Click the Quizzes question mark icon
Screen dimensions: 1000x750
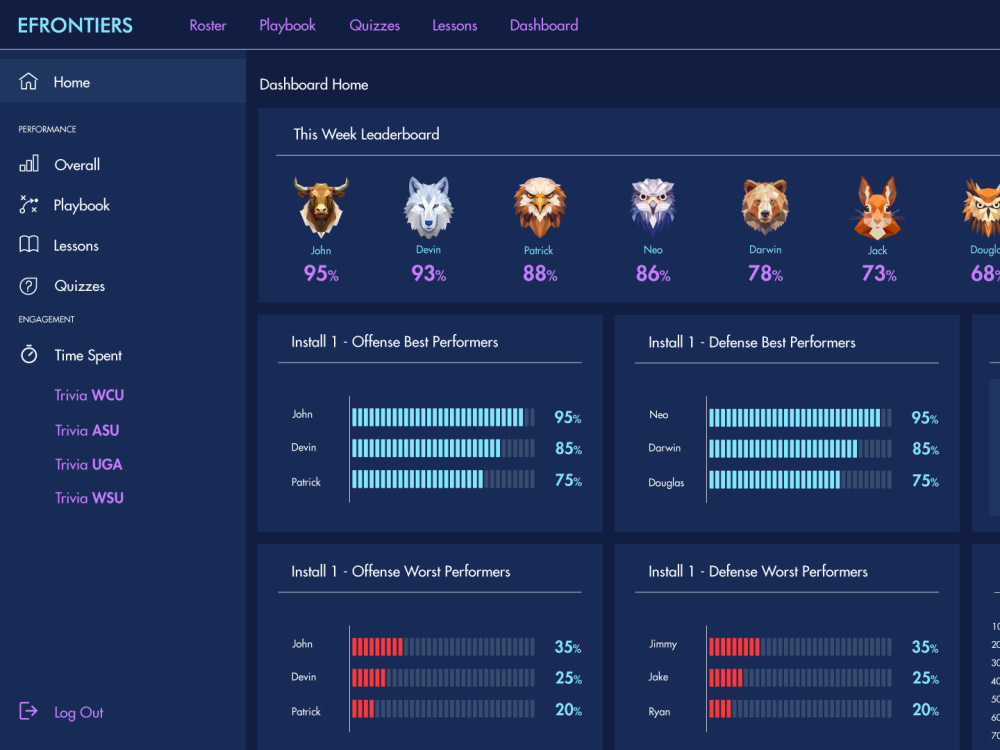29,286
